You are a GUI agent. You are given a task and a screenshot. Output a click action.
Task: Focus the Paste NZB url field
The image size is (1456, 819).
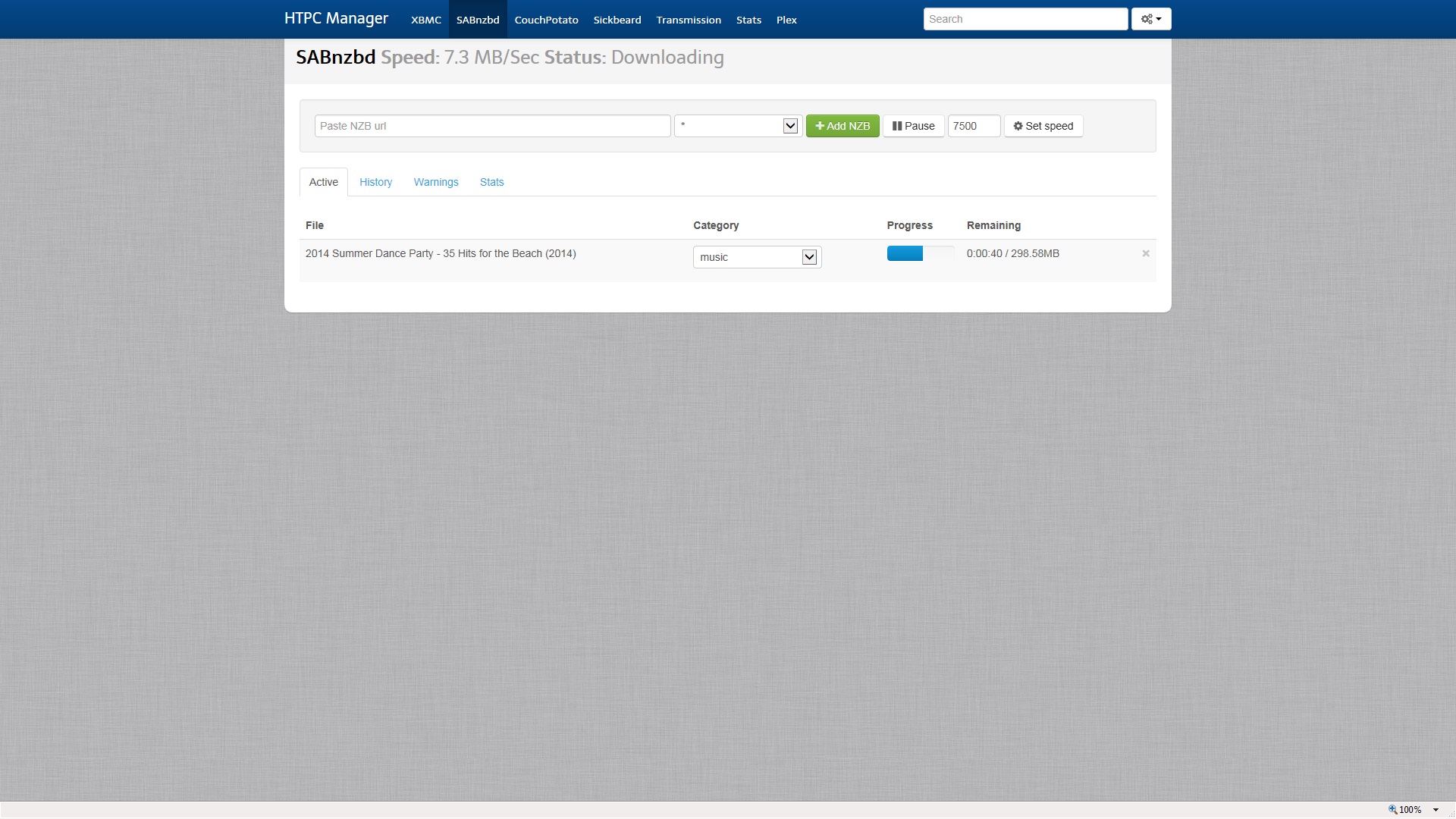[492, 126]
